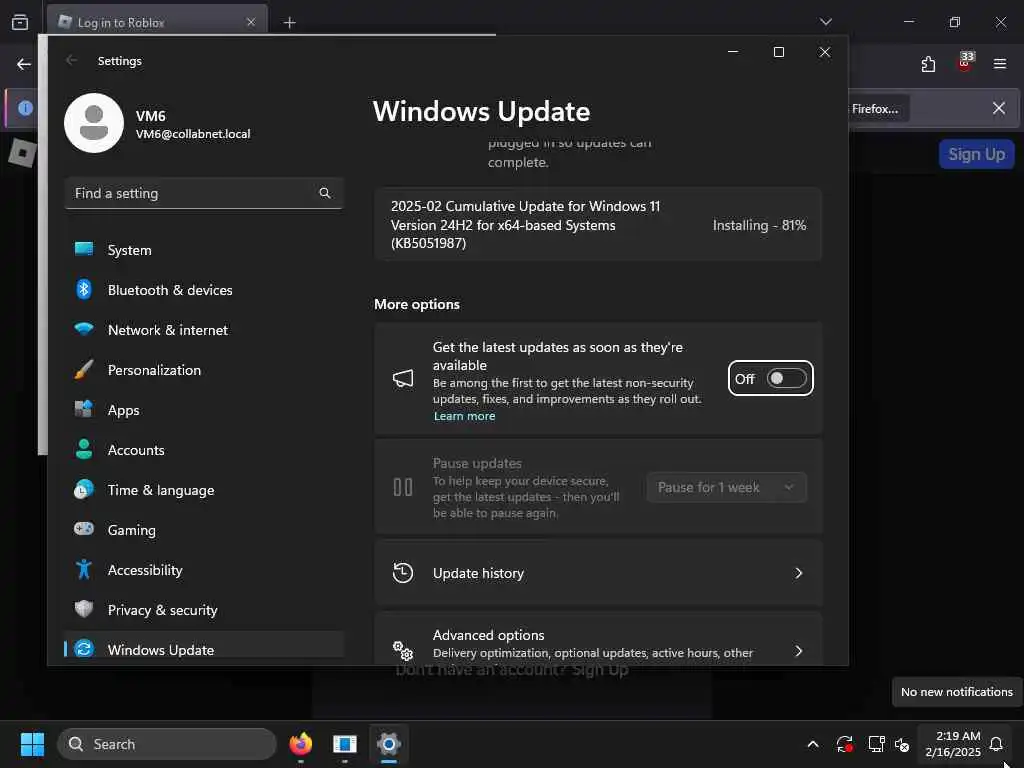Click the 2:19 AM clock

(957, 736)
